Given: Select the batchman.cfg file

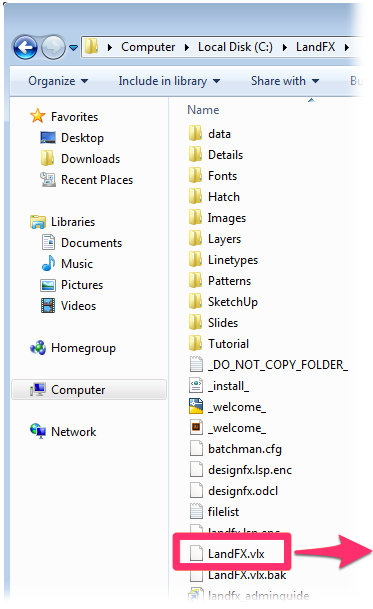Looking at the screenshot, I should [x=245, y=449].
